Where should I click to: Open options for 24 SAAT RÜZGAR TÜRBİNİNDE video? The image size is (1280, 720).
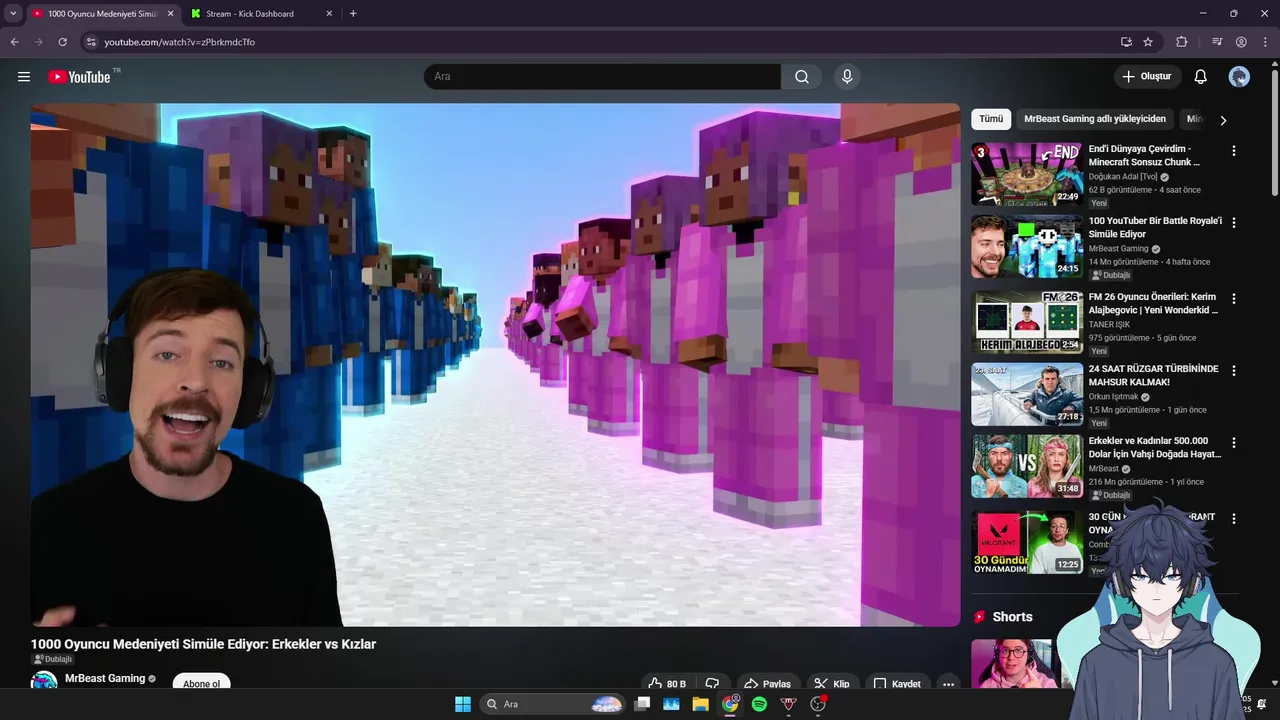point(1234,371)
